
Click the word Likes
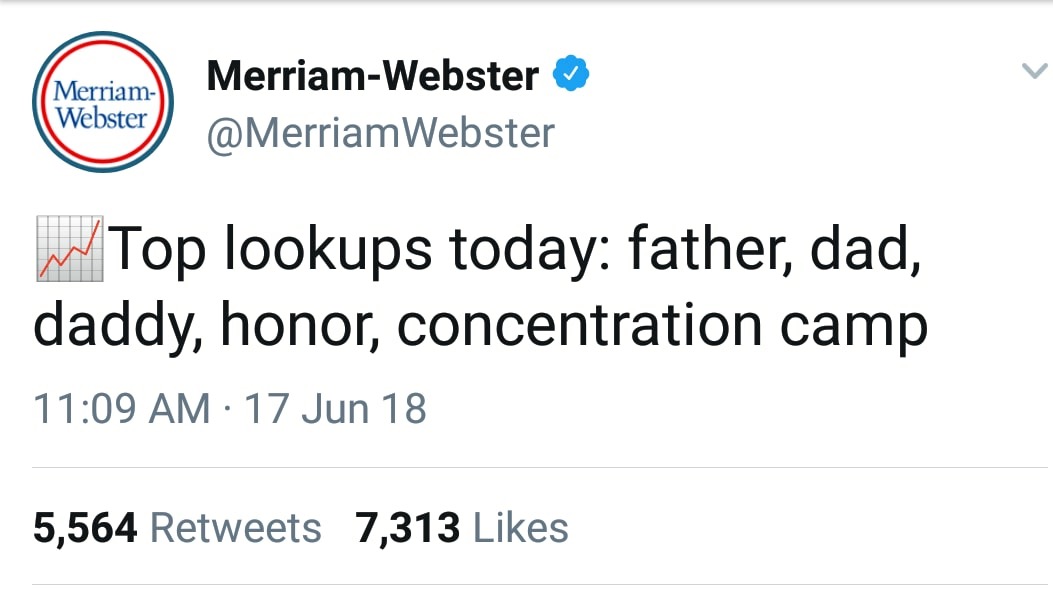(520, 528)
